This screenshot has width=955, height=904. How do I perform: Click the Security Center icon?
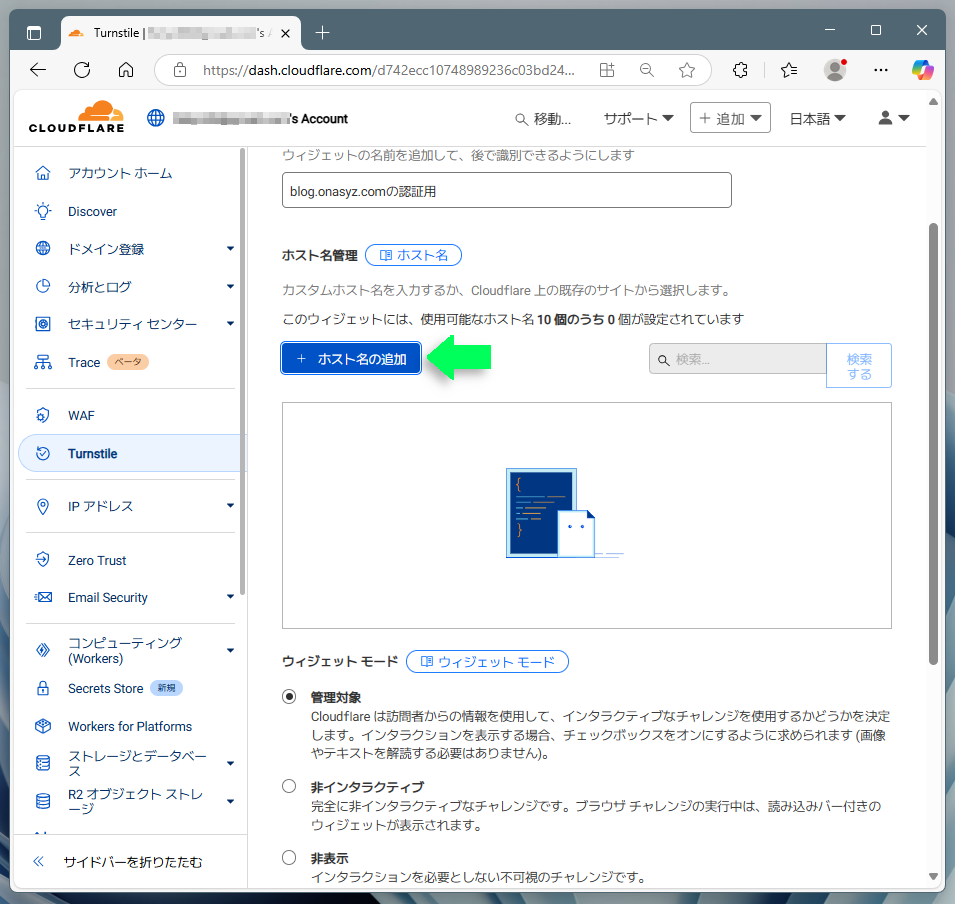pyautogui.click(x=43, y=324)
